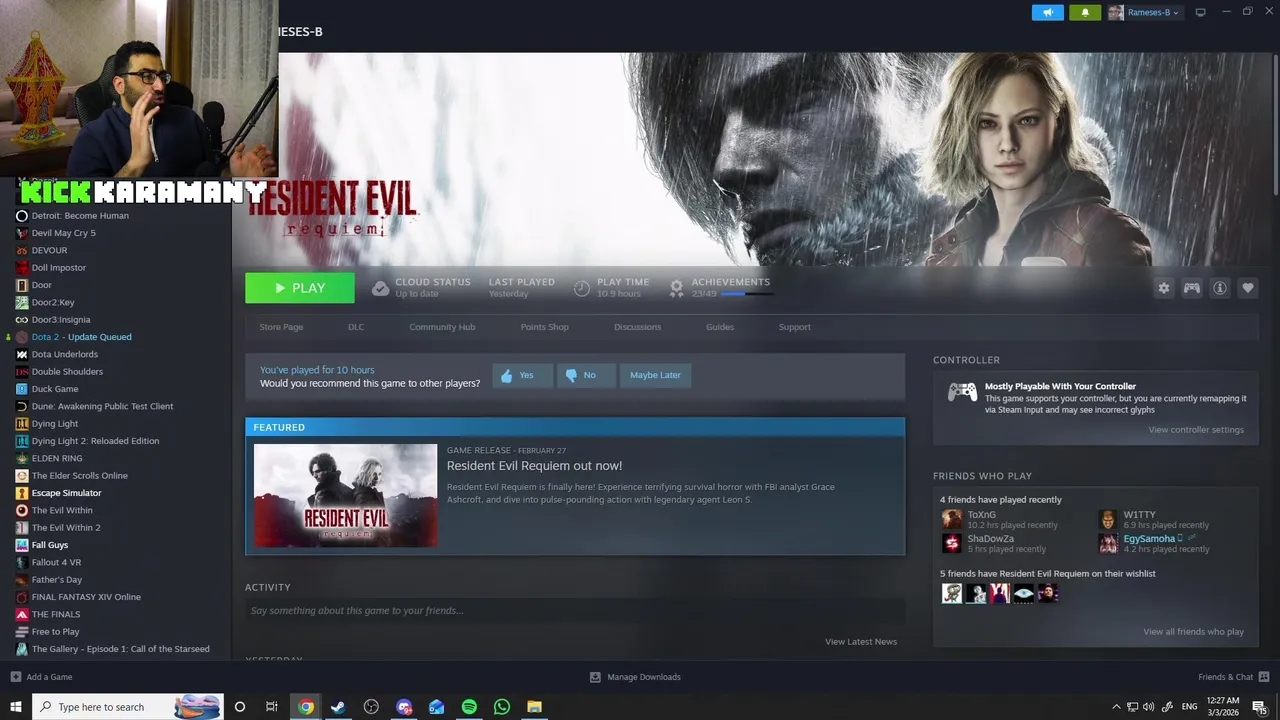This screenshot has height=720, width=1280.
Task: Open the Discussions tab
Action: (x=637, y=327)
